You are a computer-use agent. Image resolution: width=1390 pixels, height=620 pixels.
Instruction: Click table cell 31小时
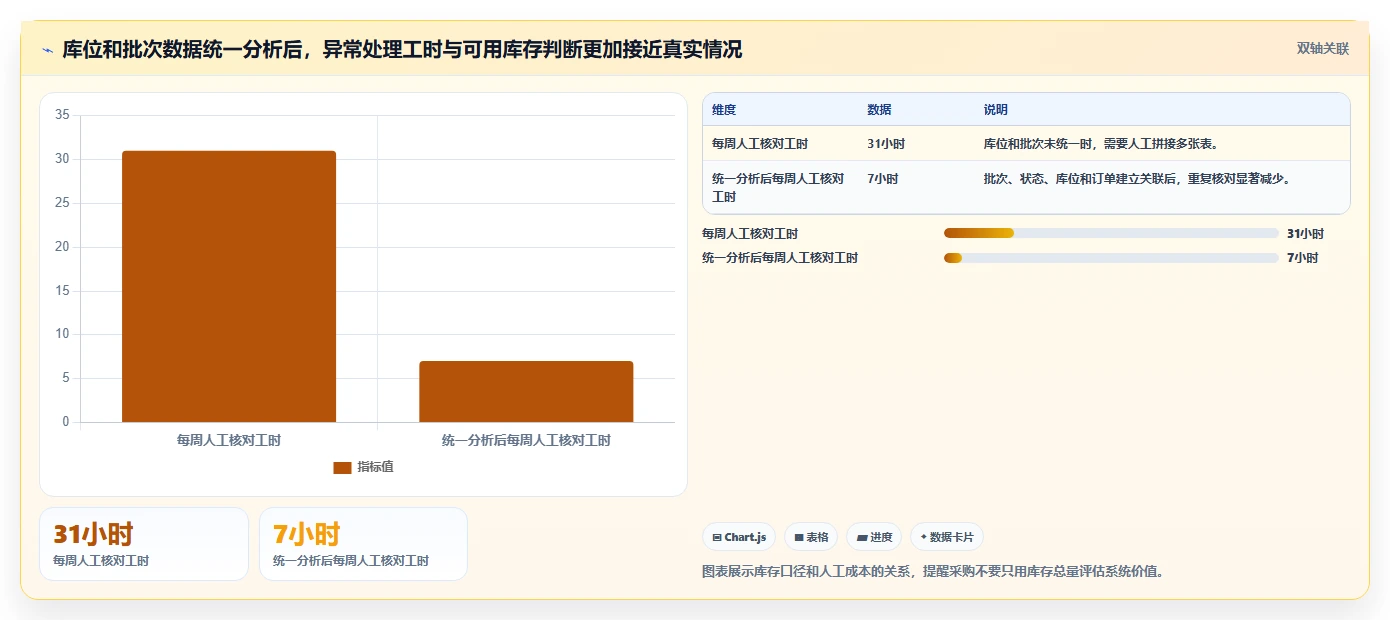tap(886, 144)
